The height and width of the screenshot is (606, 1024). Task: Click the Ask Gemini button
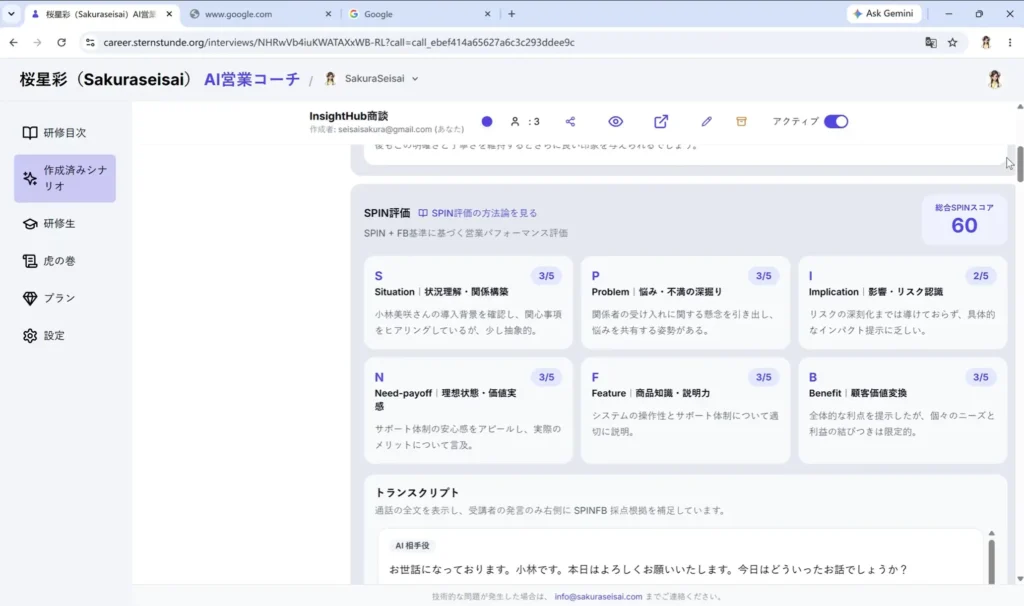coord(884,14)
